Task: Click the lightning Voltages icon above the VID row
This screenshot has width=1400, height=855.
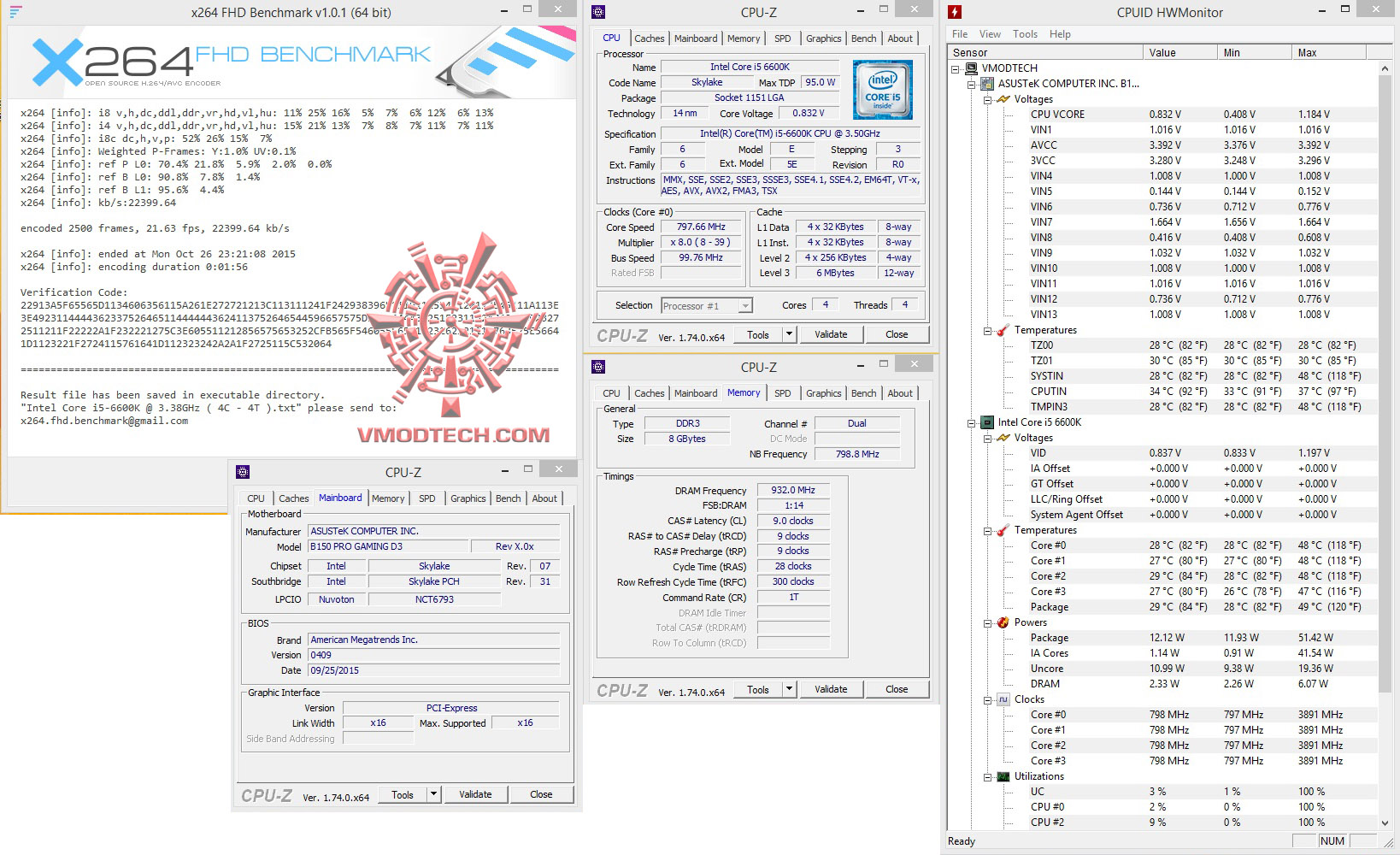Action: pos(1003,438)
